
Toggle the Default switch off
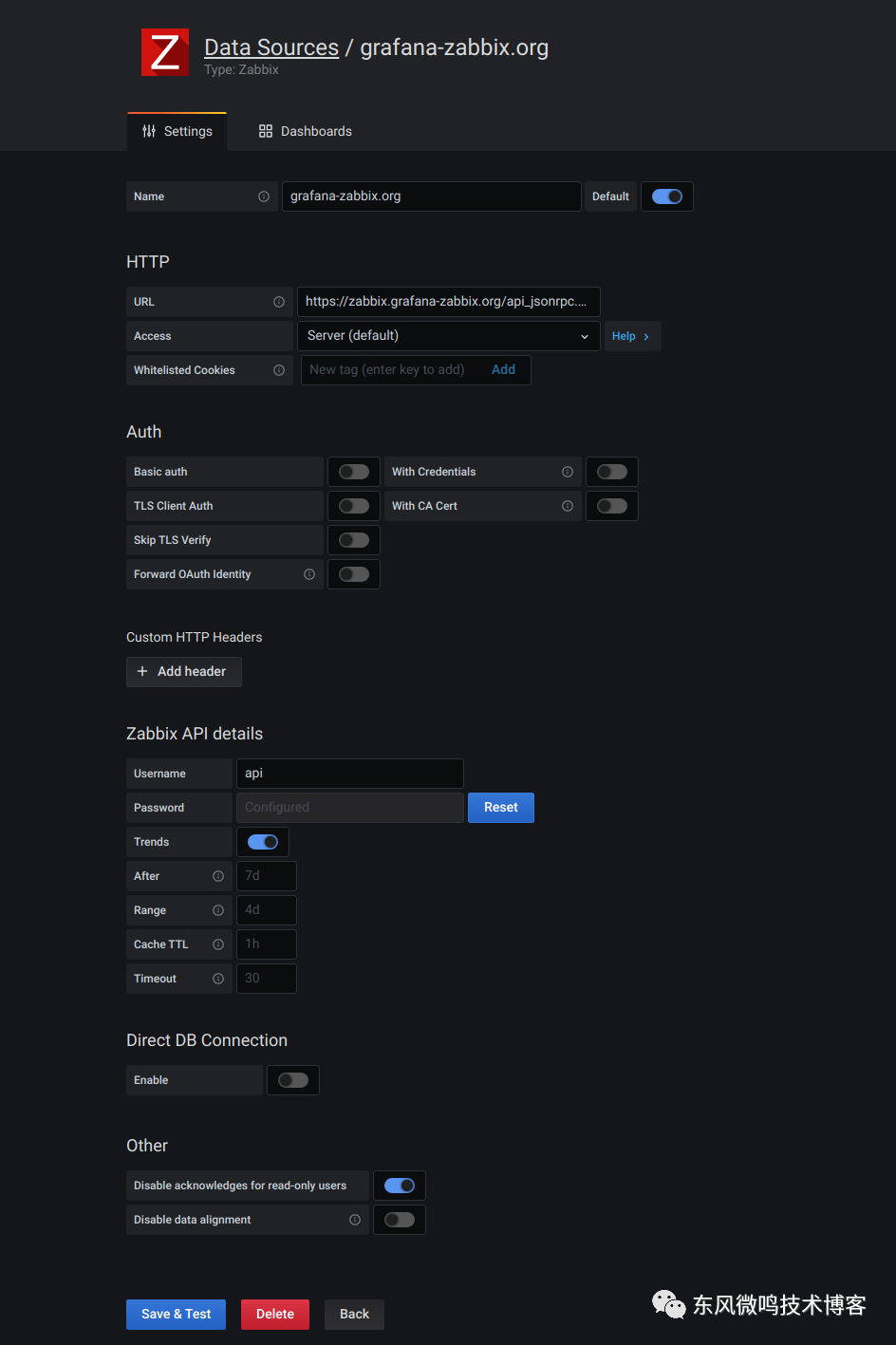click(x=667, y=196)
